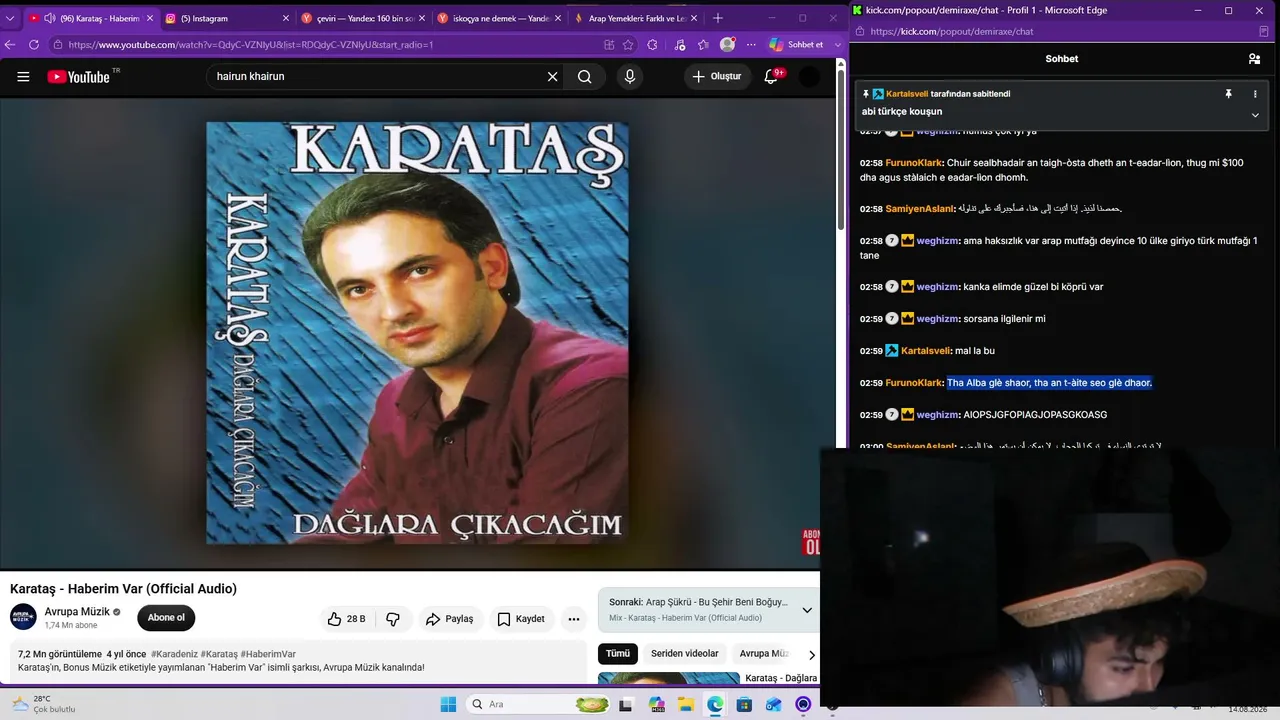Mute the Karataş tab audio icon

50,18
